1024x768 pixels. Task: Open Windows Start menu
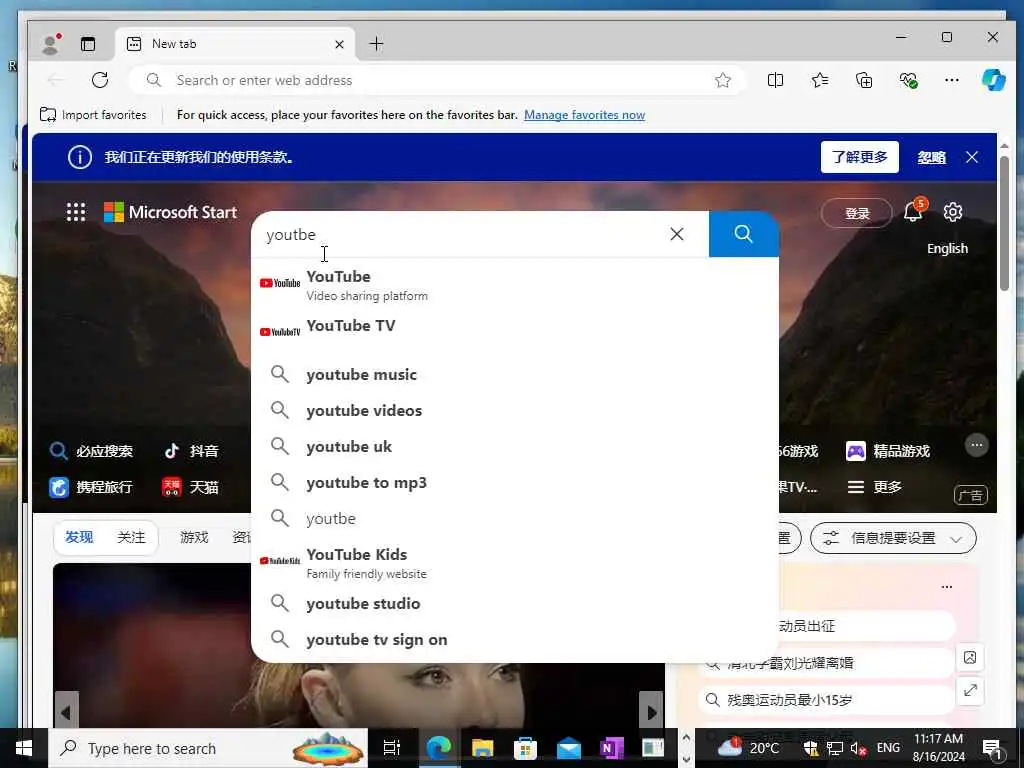pyautogui.click(x=24, y=748)
